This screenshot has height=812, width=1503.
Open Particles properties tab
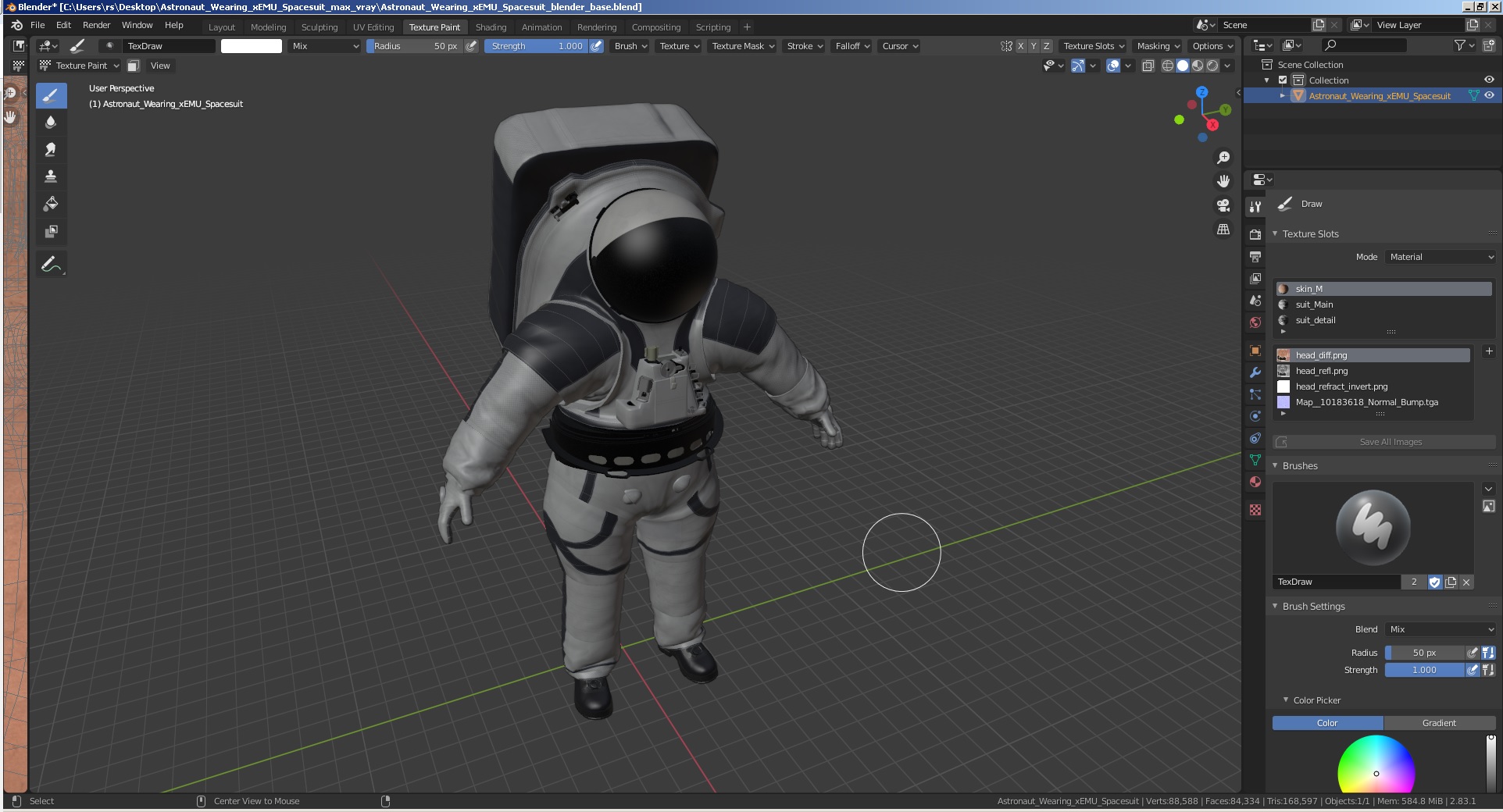(x=1255, y=394)
